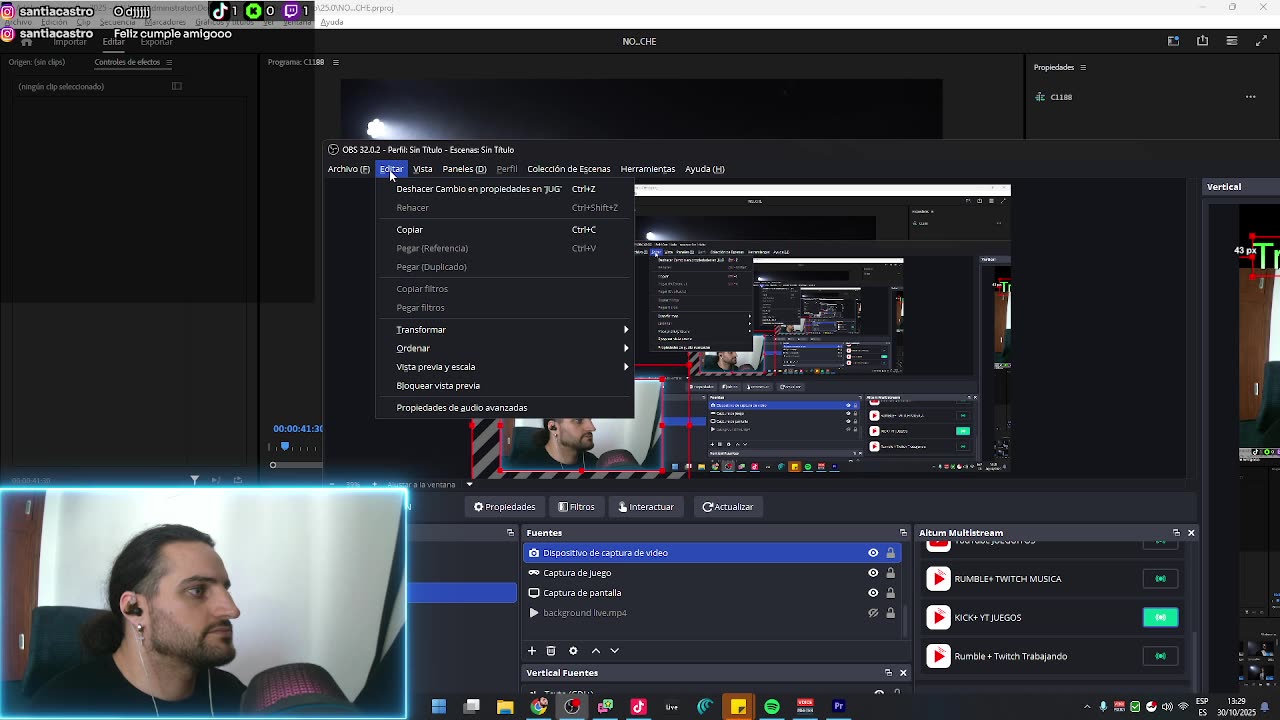Toggle visibility of Captura de juego
This screenshot has height=720, width=1280.
pos(873,573)
